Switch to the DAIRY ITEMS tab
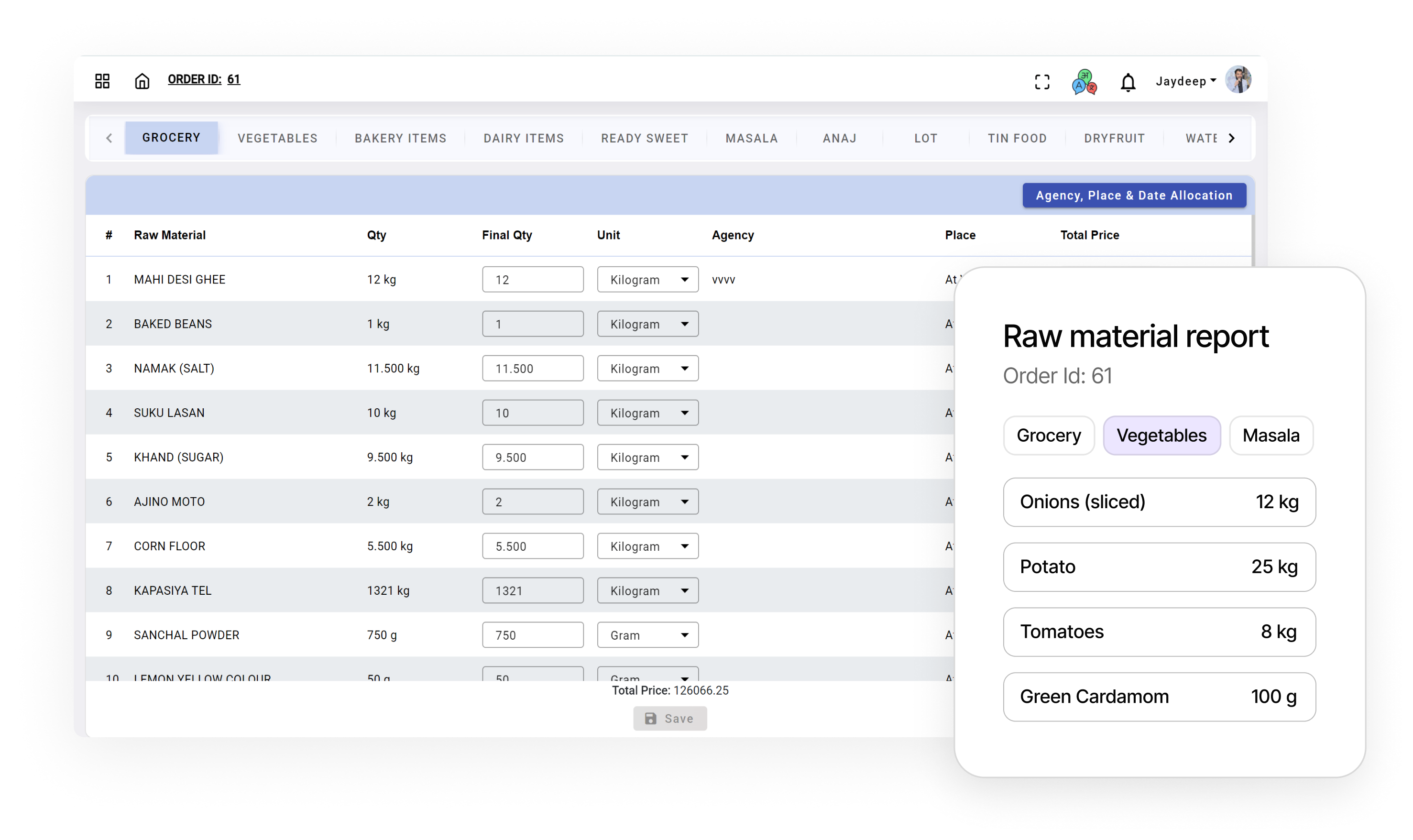 (x=523, y=138)
